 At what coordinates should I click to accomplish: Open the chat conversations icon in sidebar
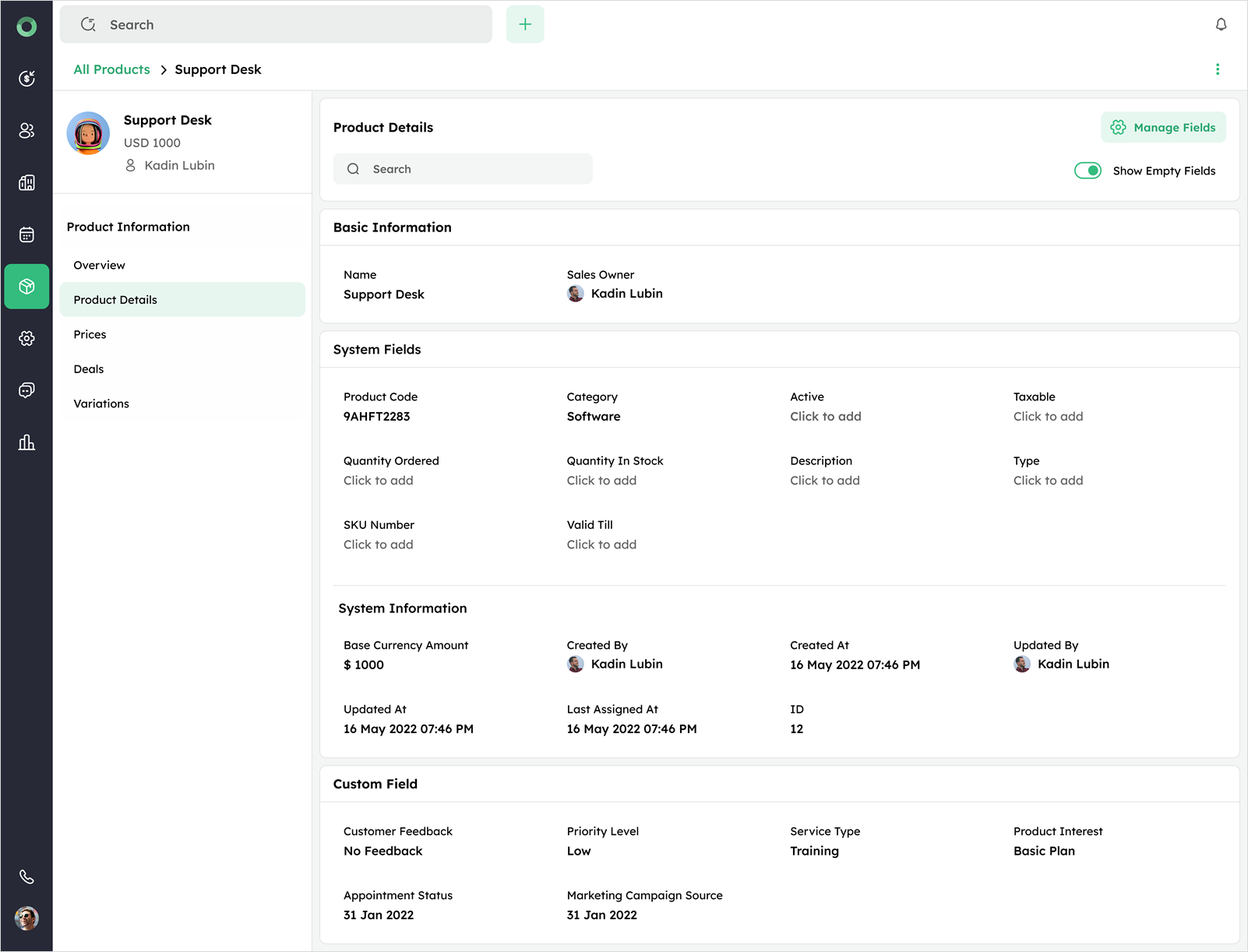pos(26,390)
